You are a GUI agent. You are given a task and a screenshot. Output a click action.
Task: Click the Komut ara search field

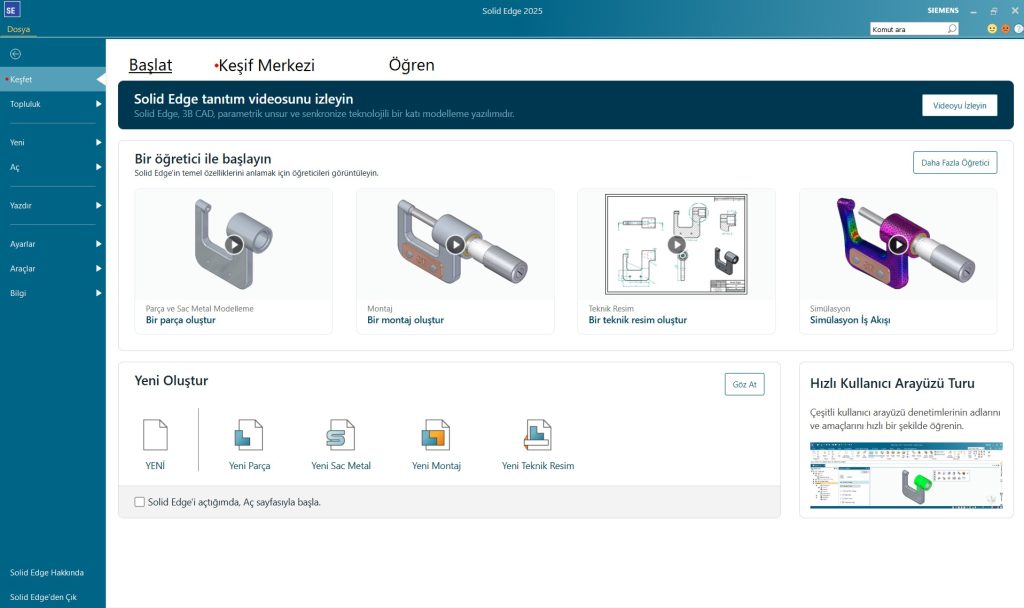coord(908,29)
